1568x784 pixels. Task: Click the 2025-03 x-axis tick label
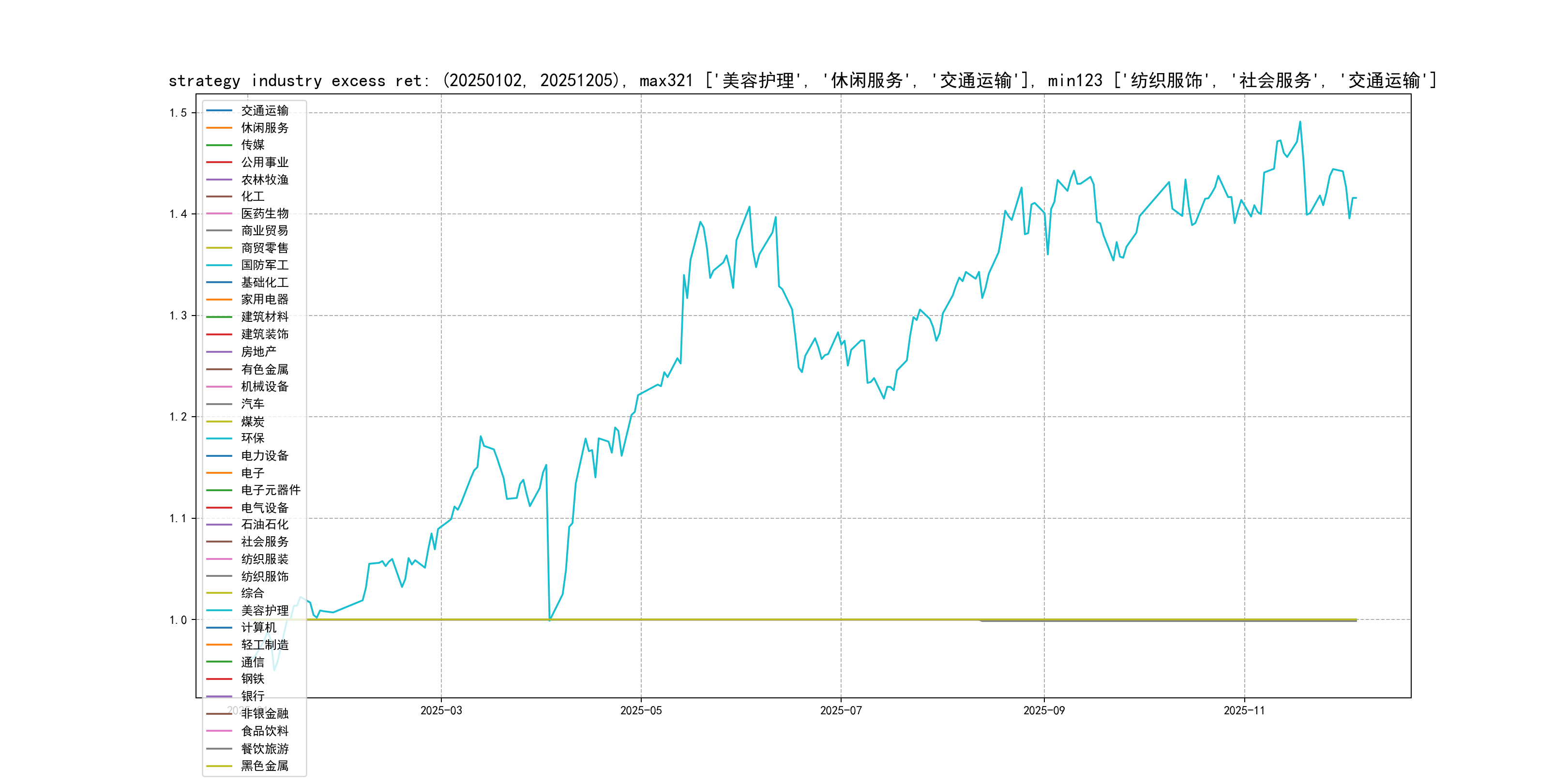[x=441, y=711]
